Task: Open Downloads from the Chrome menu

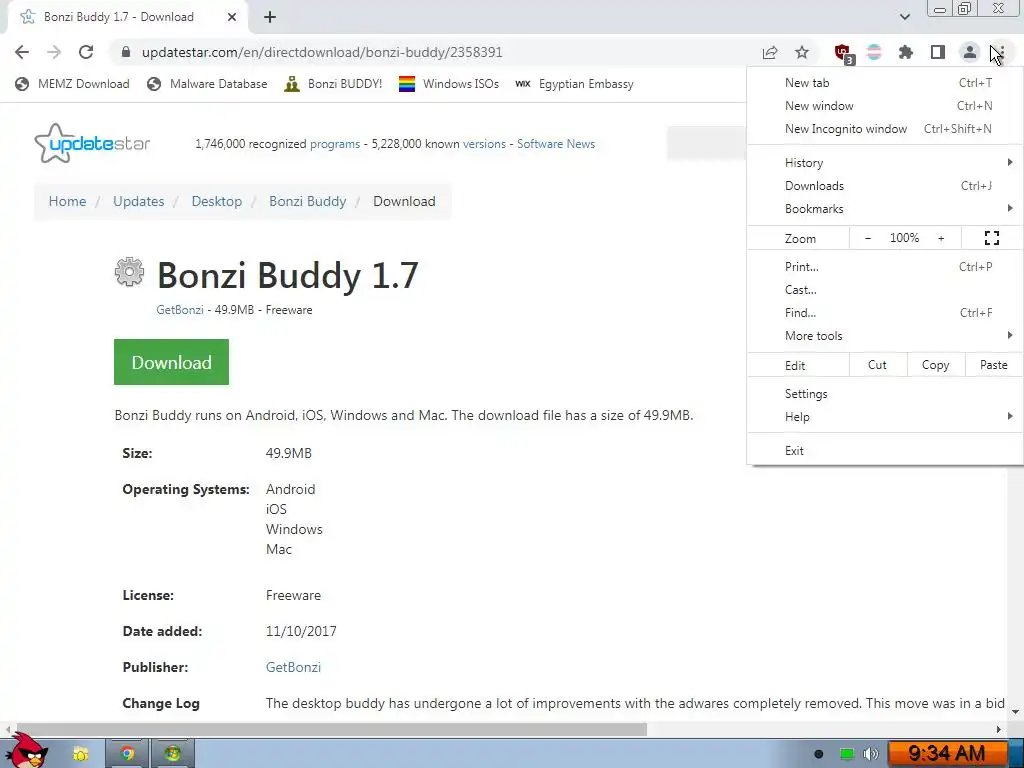Action: tap(885, 185)
